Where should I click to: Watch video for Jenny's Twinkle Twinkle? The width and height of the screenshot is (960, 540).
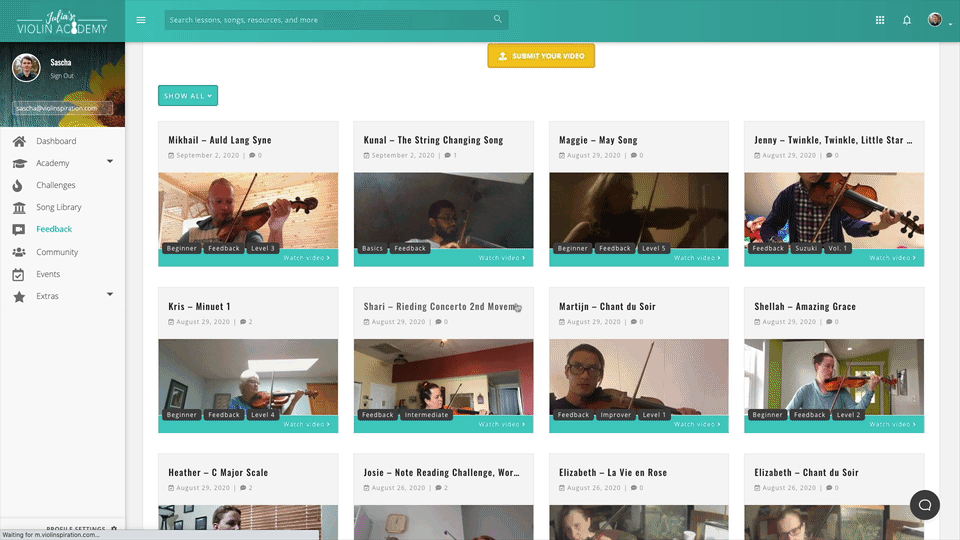(x=893, y=258)
